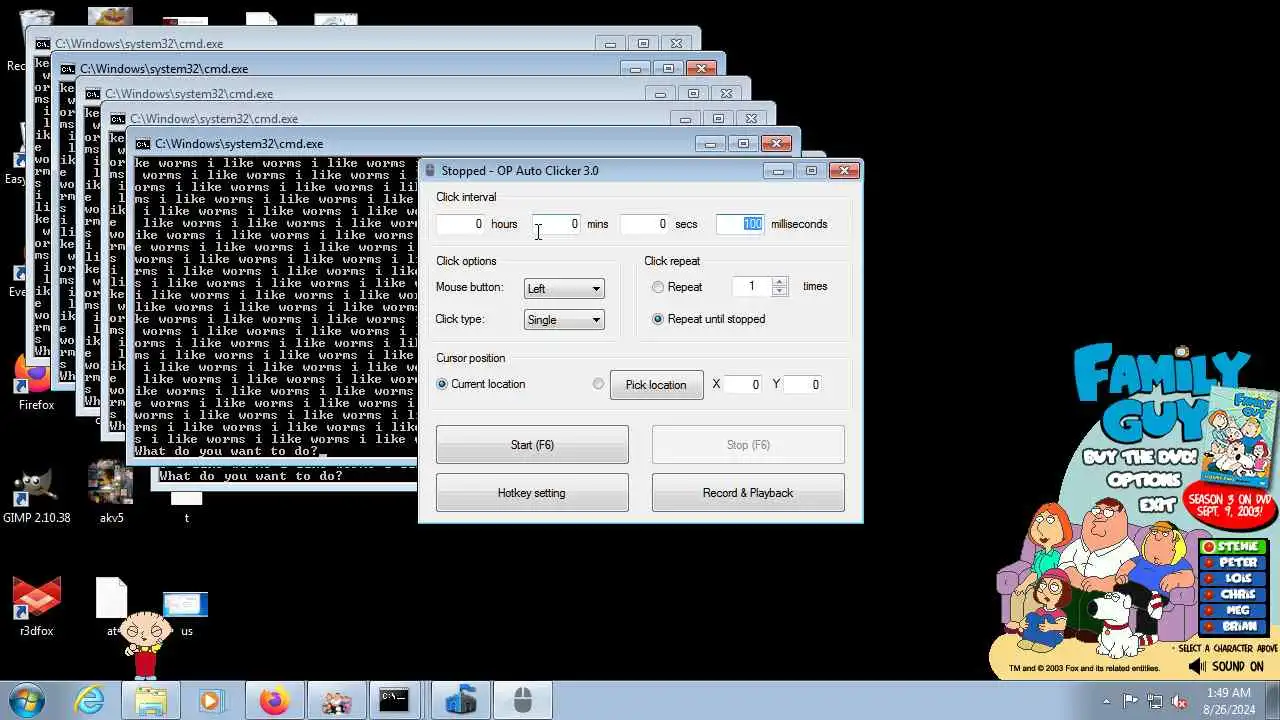
Task: Click the Start (F6) button
Action: coord(532,445)
